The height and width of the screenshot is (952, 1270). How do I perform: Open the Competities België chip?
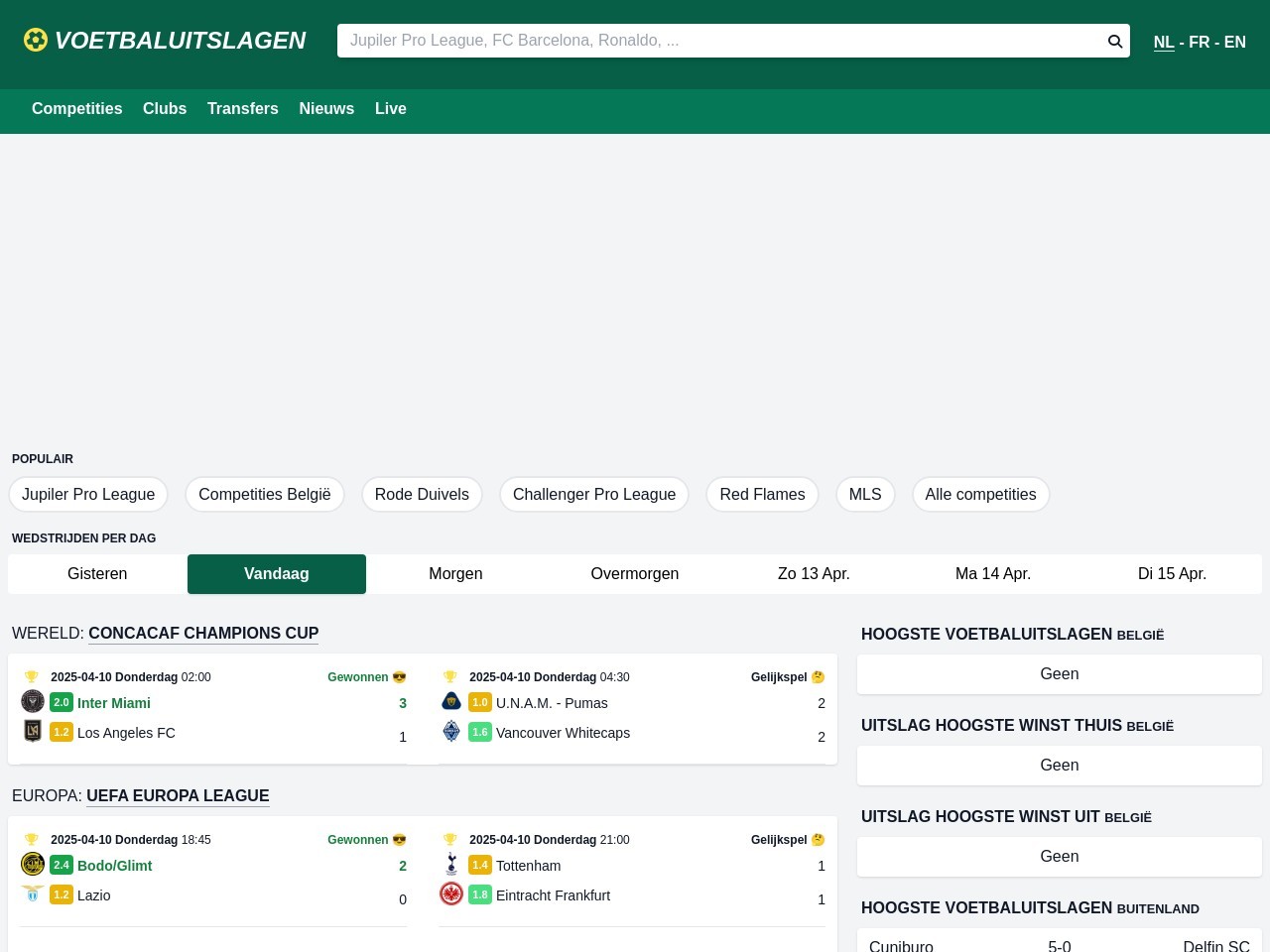(x=265, y=495)
